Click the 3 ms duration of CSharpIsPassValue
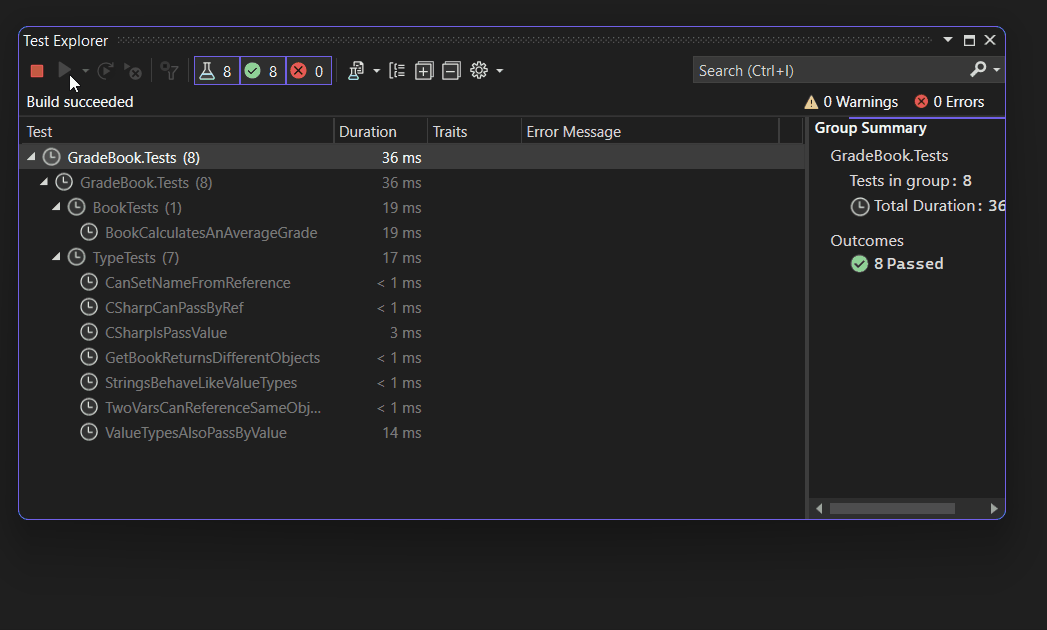Screen dimensions: 1047x630 click(405, 333)
